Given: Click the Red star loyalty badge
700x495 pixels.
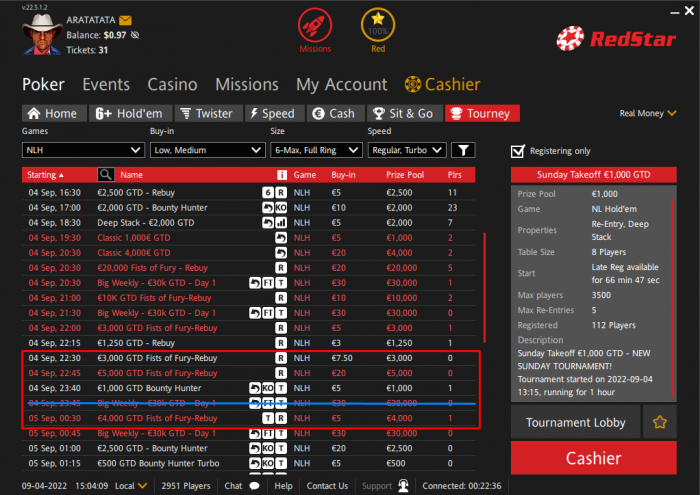Looking at the screenshot, I should tap(378, 25).
